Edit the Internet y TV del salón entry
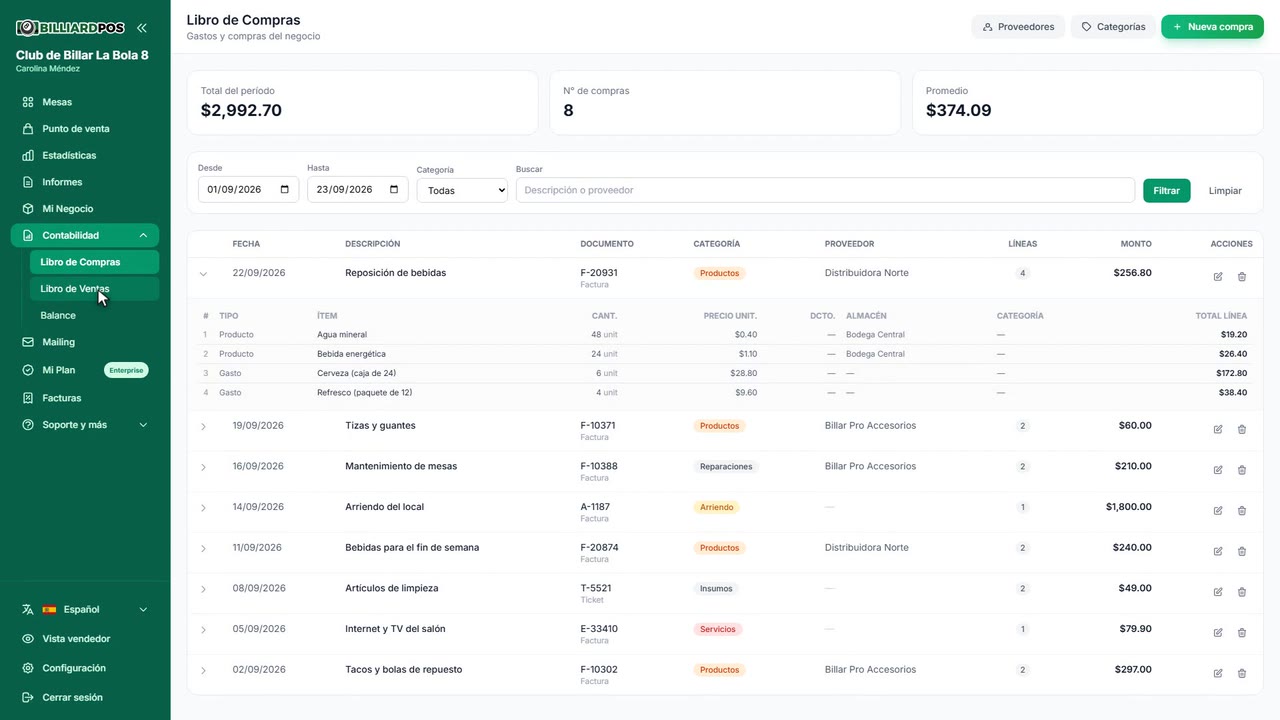The height and width of the screenshot is (720, 1280). pos(1218,633)
